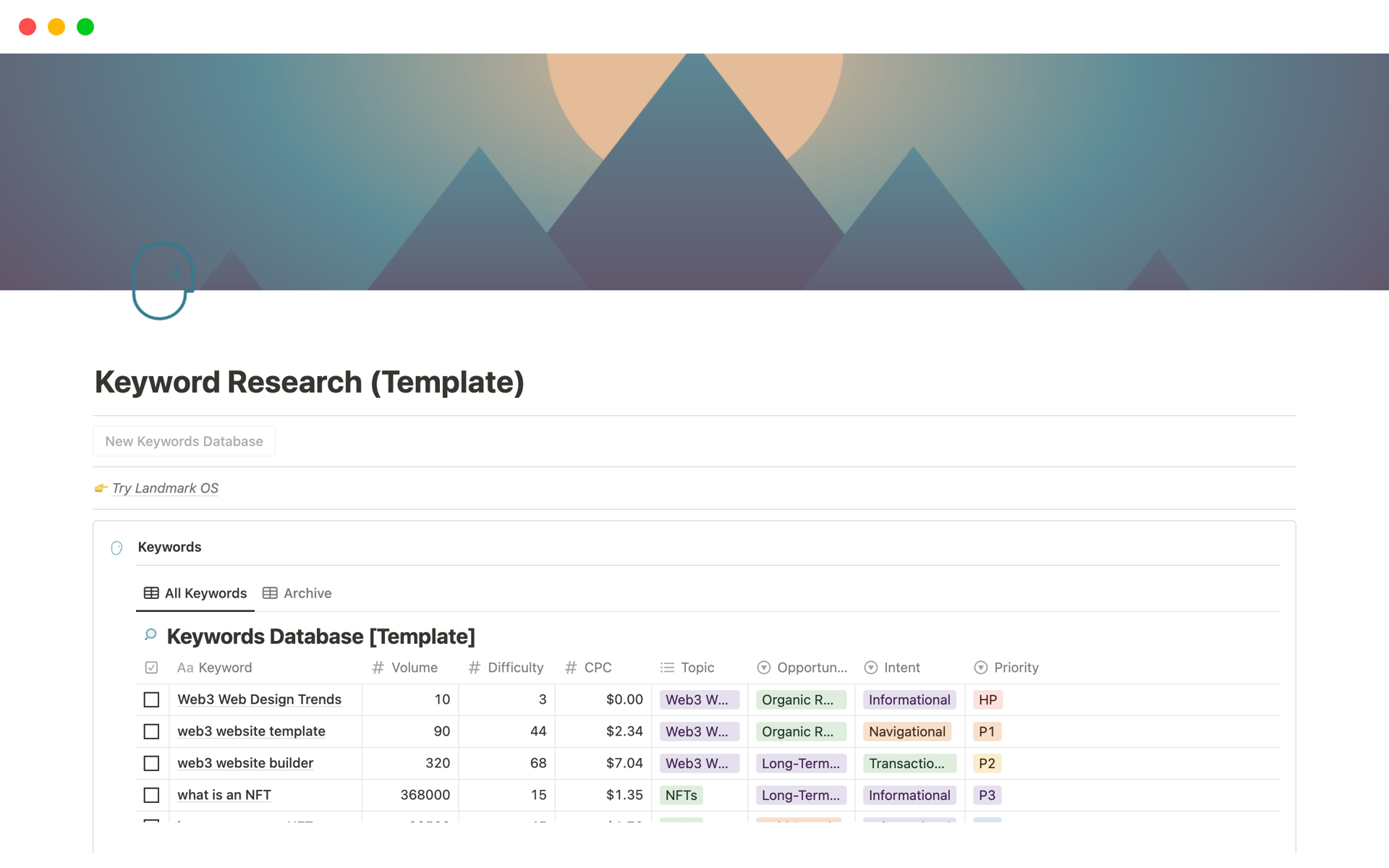The height and width of the screenshot is (868, 1389).
Task: Click the table icon on the All Keywords tab
Action: [x=151, y=592]
